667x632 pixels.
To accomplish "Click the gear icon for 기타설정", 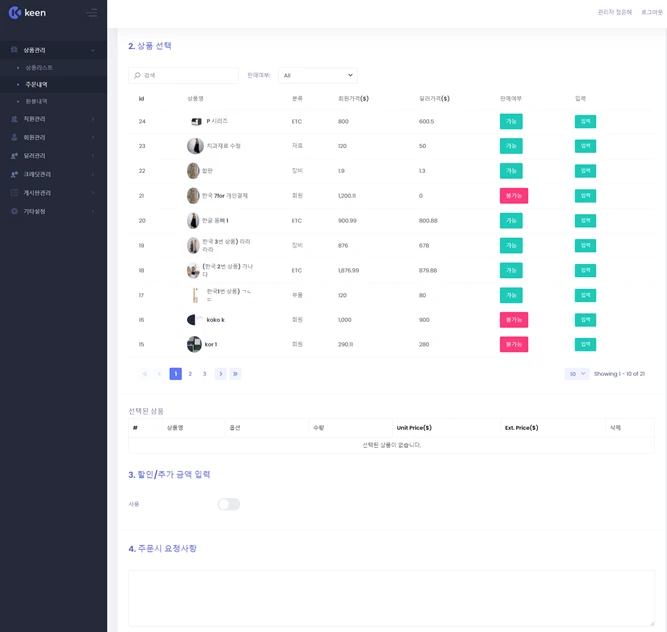I will tap(14, 211).
